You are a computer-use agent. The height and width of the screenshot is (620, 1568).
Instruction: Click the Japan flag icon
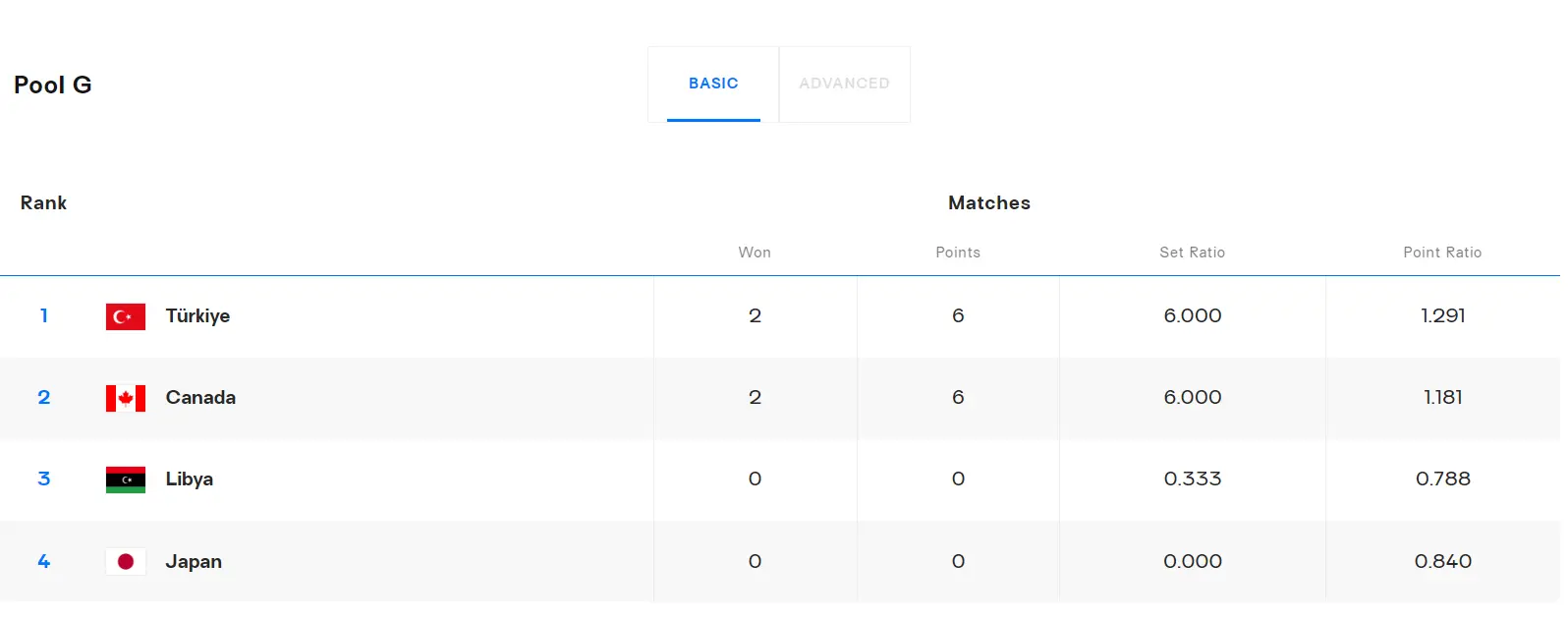[x=126, y=562]
